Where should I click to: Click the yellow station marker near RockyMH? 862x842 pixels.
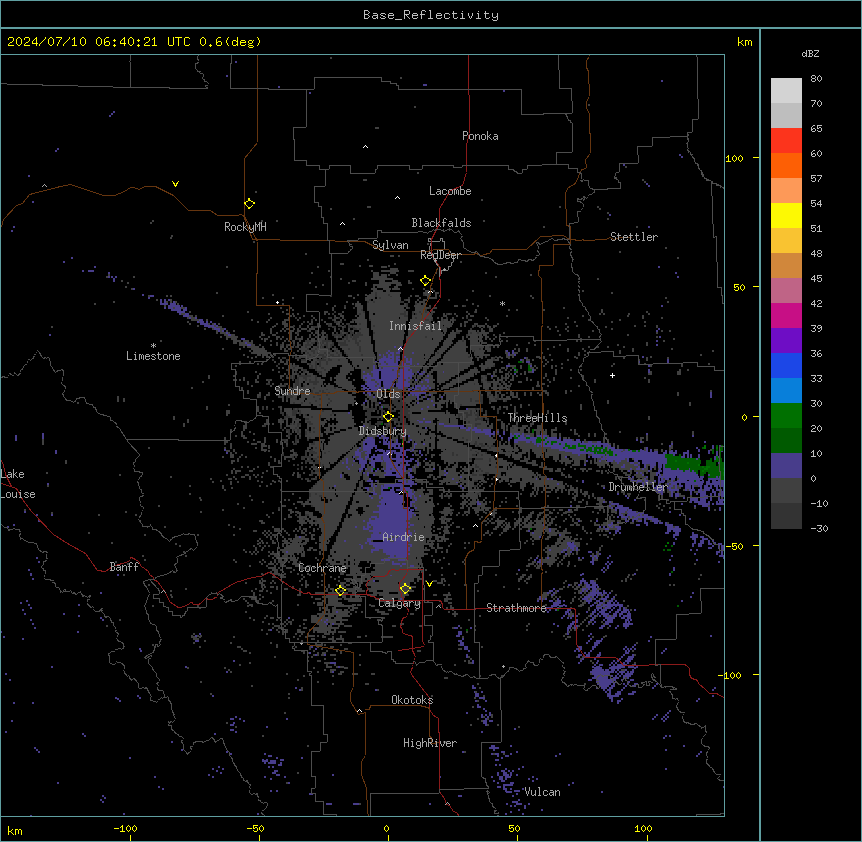pyautogui.click(x=249, y=203)
